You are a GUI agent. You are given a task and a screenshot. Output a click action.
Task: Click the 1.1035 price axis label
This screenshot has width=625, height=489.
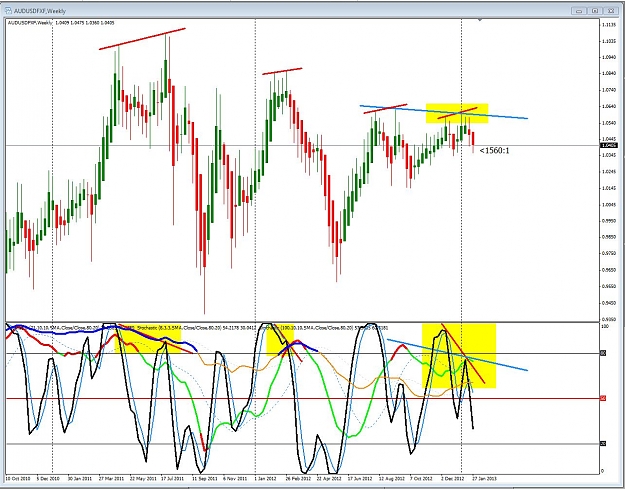point(609,41)
